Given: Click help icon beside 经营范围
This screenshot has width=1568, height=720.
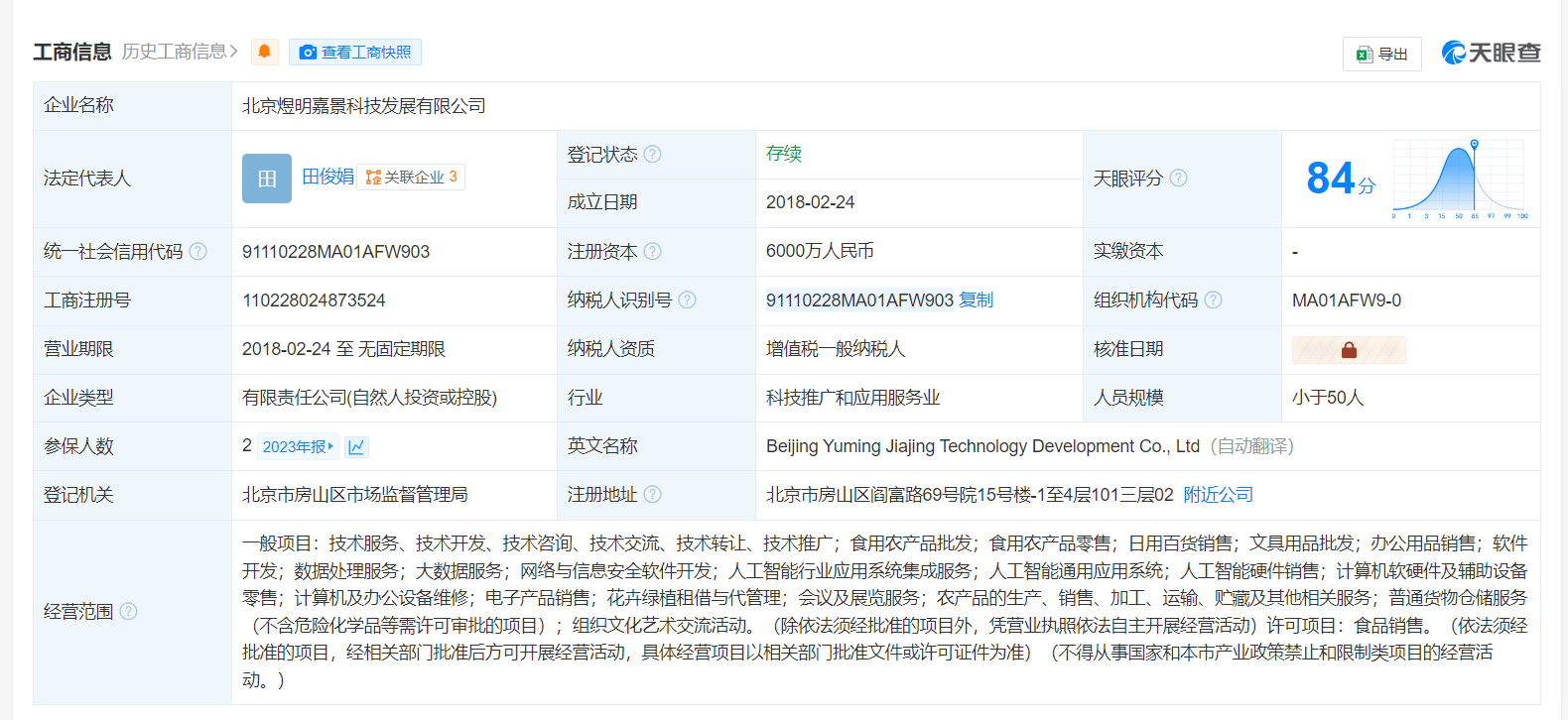Looking at the screenshot, I should [x=128, y=611].
